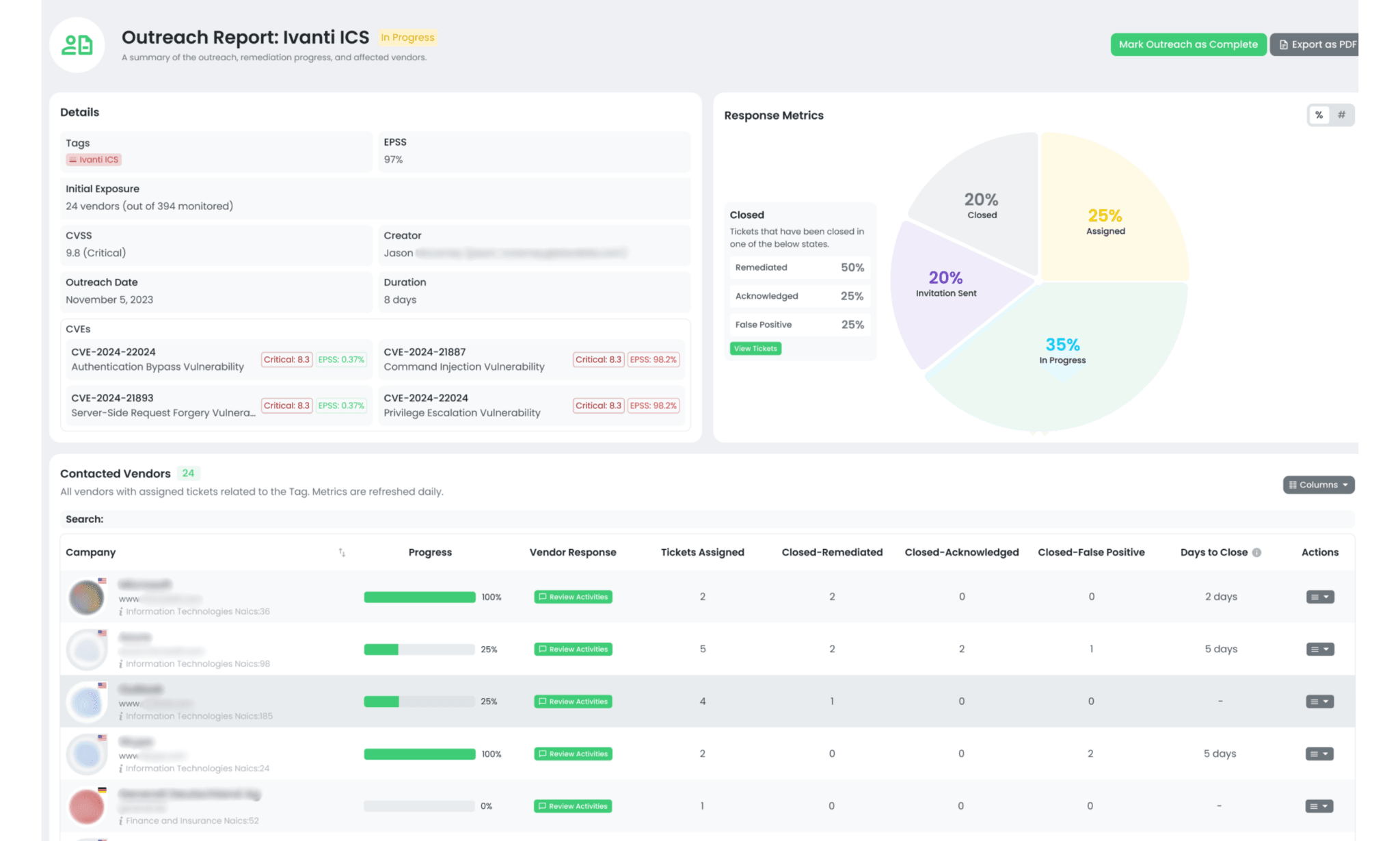Click View Tickets under Closed metrics
Viewport: 1400px width, 841px height.
[755, 349]
